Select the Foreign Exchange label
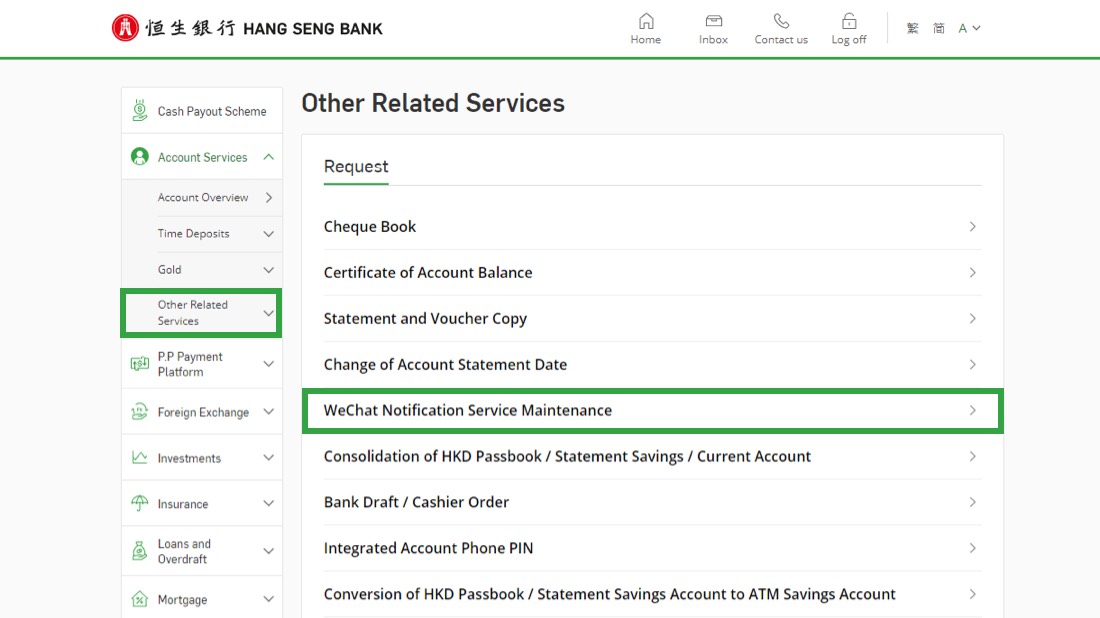Viewport: 1100px width, 618px height. pyautogui.click(x=203, y=412)
